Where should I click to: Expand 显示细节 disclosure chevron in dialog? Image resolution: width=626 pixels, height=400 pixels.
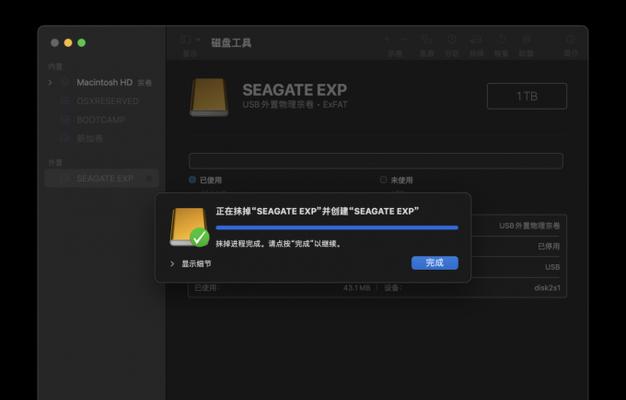172,264
